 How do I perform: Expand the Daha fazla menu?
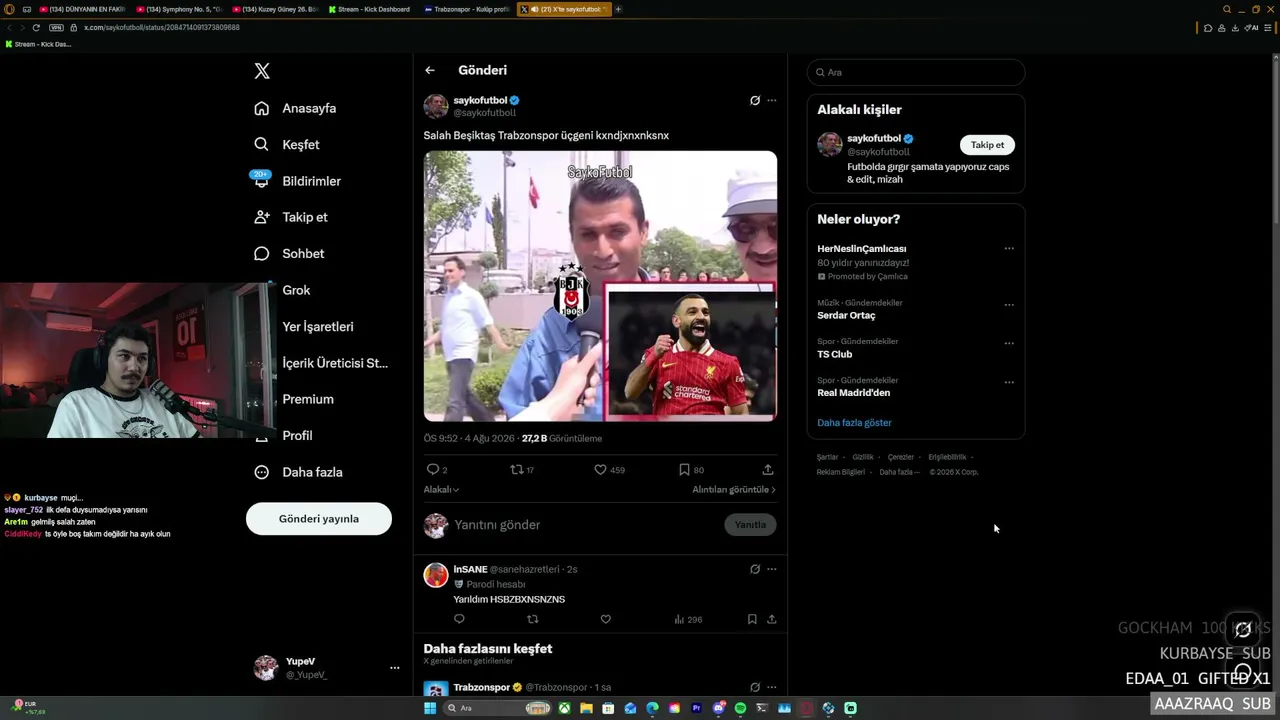pyautogui.click(x=298, y=472)
